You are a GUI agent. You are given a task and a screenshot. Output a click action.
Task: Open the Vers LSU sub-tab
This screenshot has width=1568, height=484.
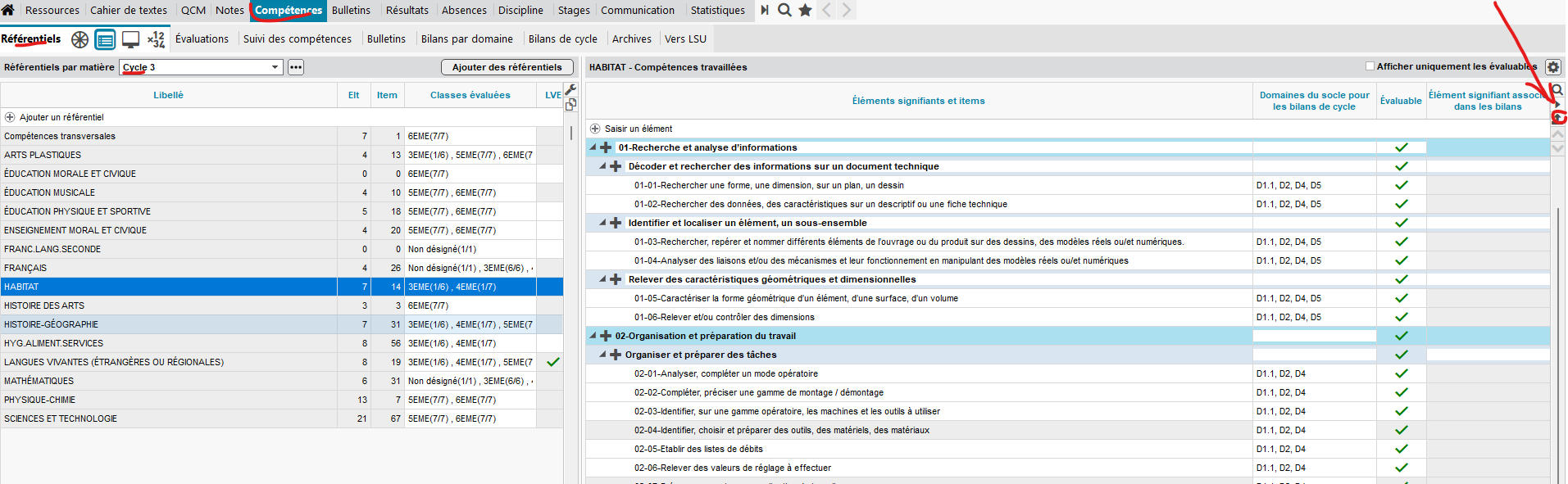685,38
